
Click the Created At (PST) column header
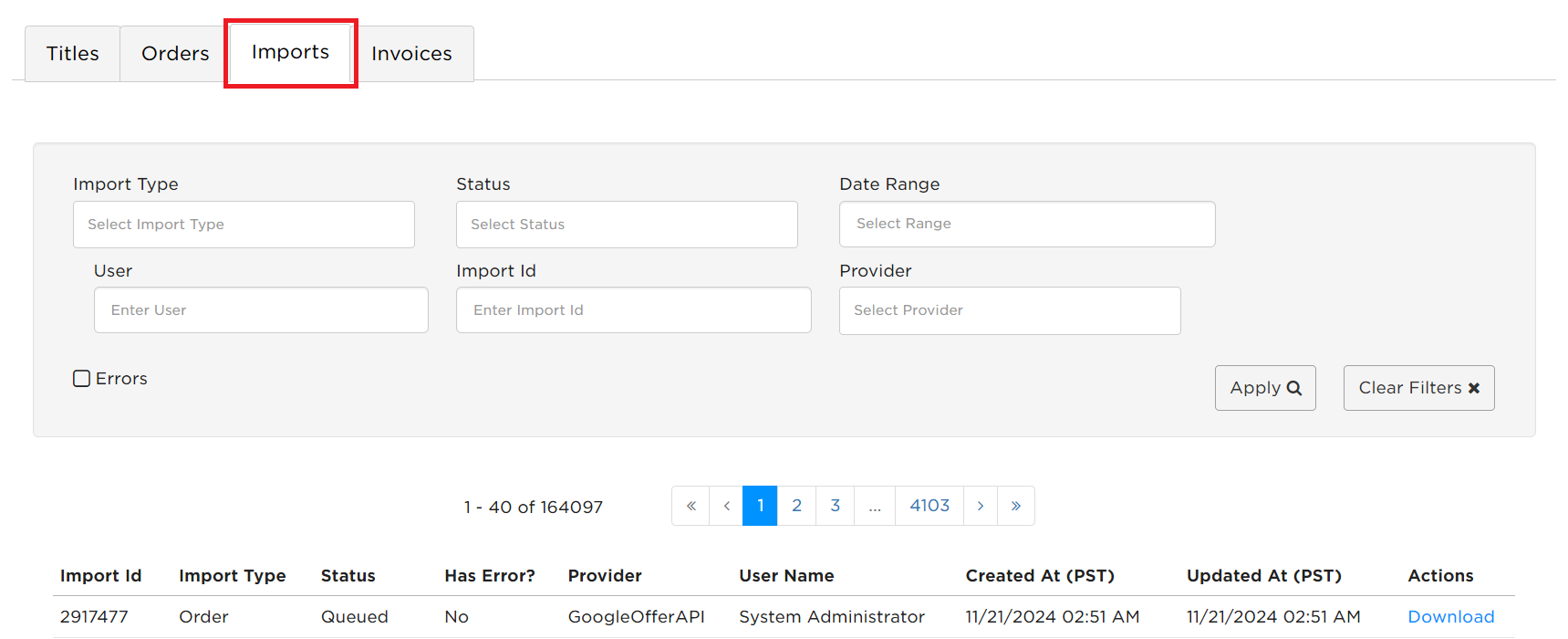tap(1040, 576)
